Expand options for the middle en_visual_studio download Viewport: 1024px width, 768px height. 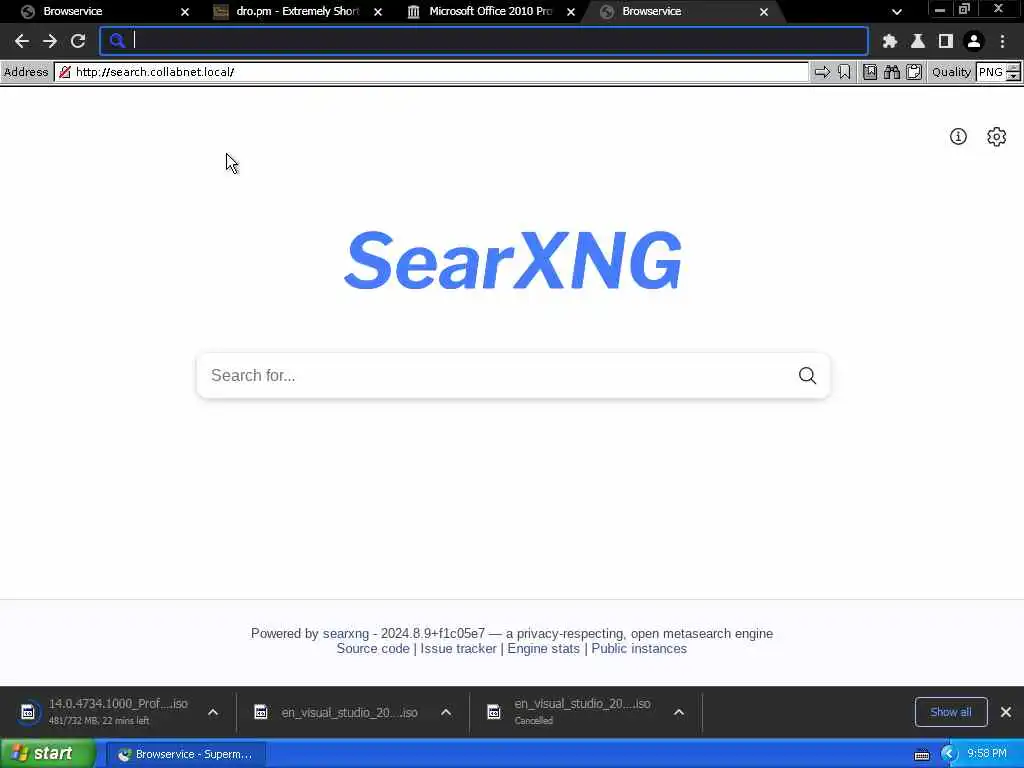[x=446, y=712]
